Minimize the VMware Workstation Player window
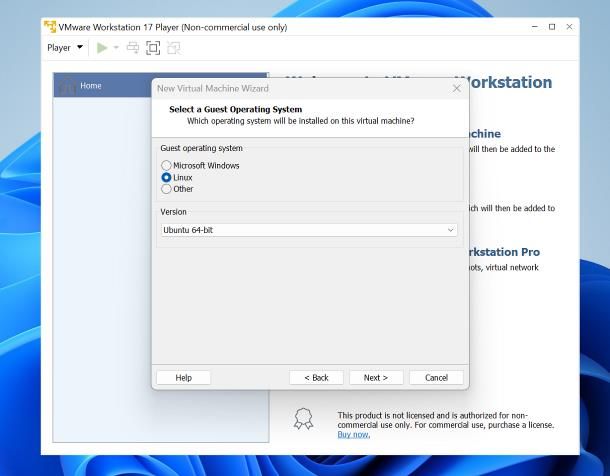This screenshot has width=610, height=476. [x=535, y=27]
